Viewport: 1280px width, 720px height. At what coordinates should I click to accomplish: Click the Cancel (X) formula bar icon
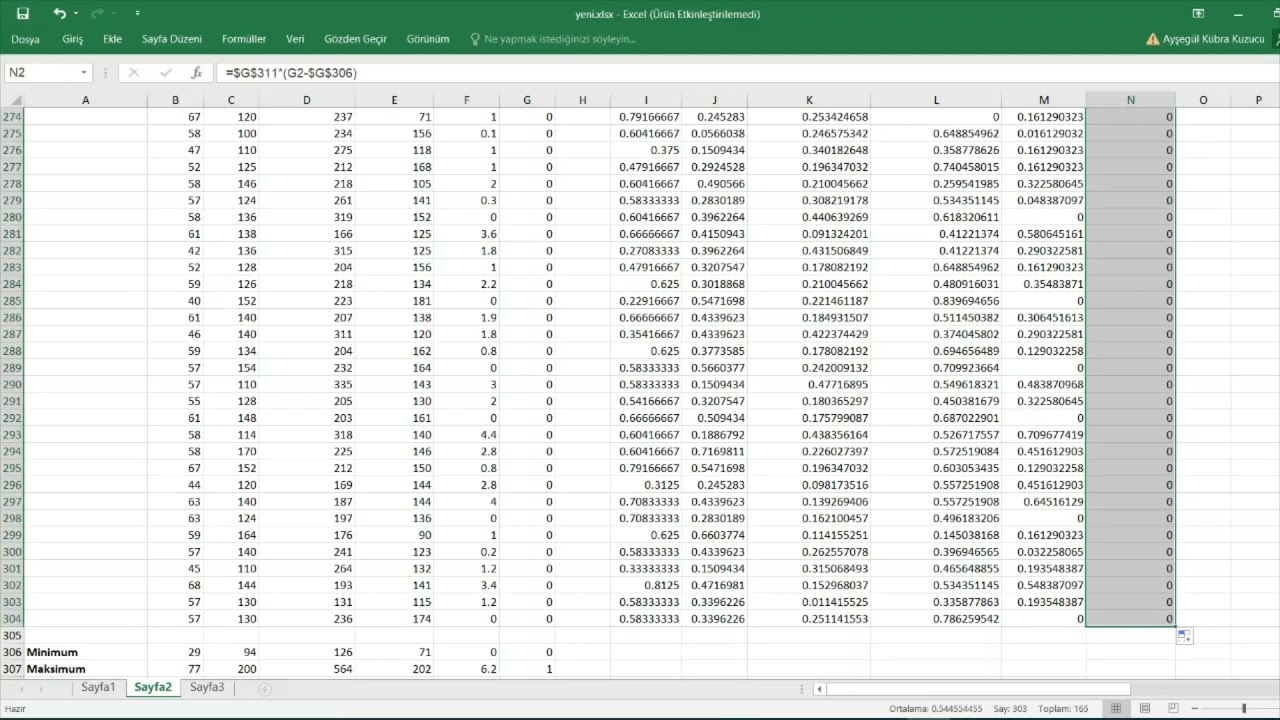(x=134, y=73)
